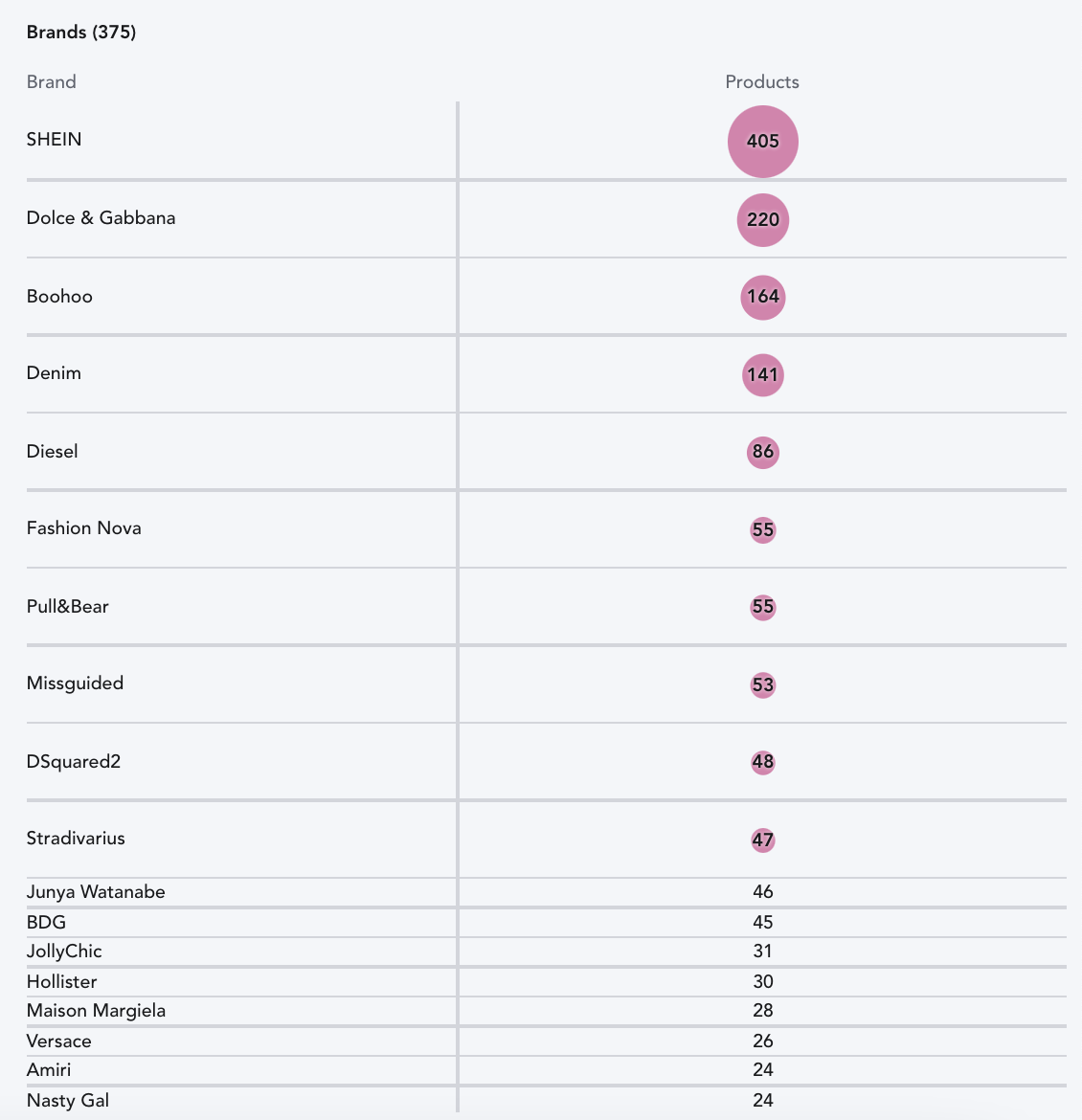Click the Stradivarius brand name

tap(76, 839)
